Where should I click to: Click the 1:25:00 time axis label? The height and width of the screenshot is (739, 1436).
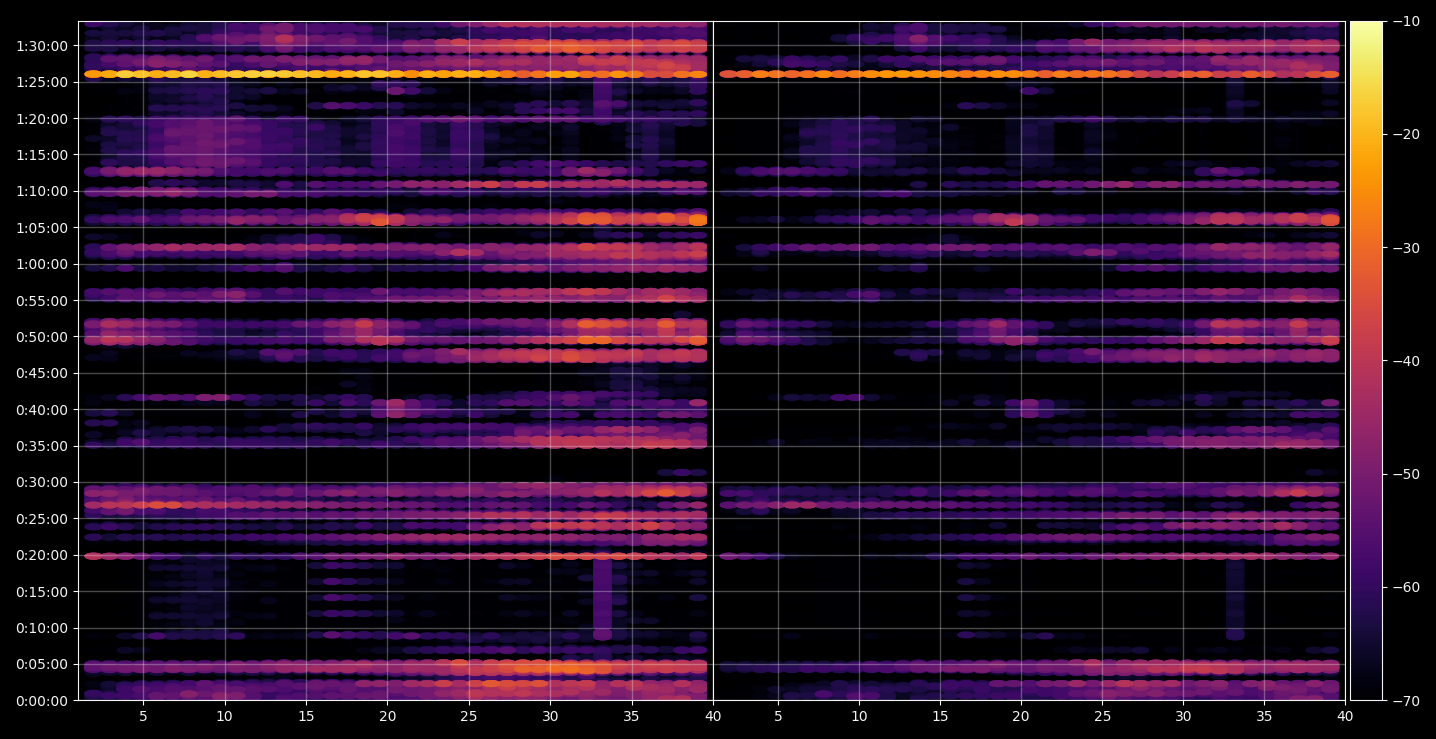tap(42, 82)
